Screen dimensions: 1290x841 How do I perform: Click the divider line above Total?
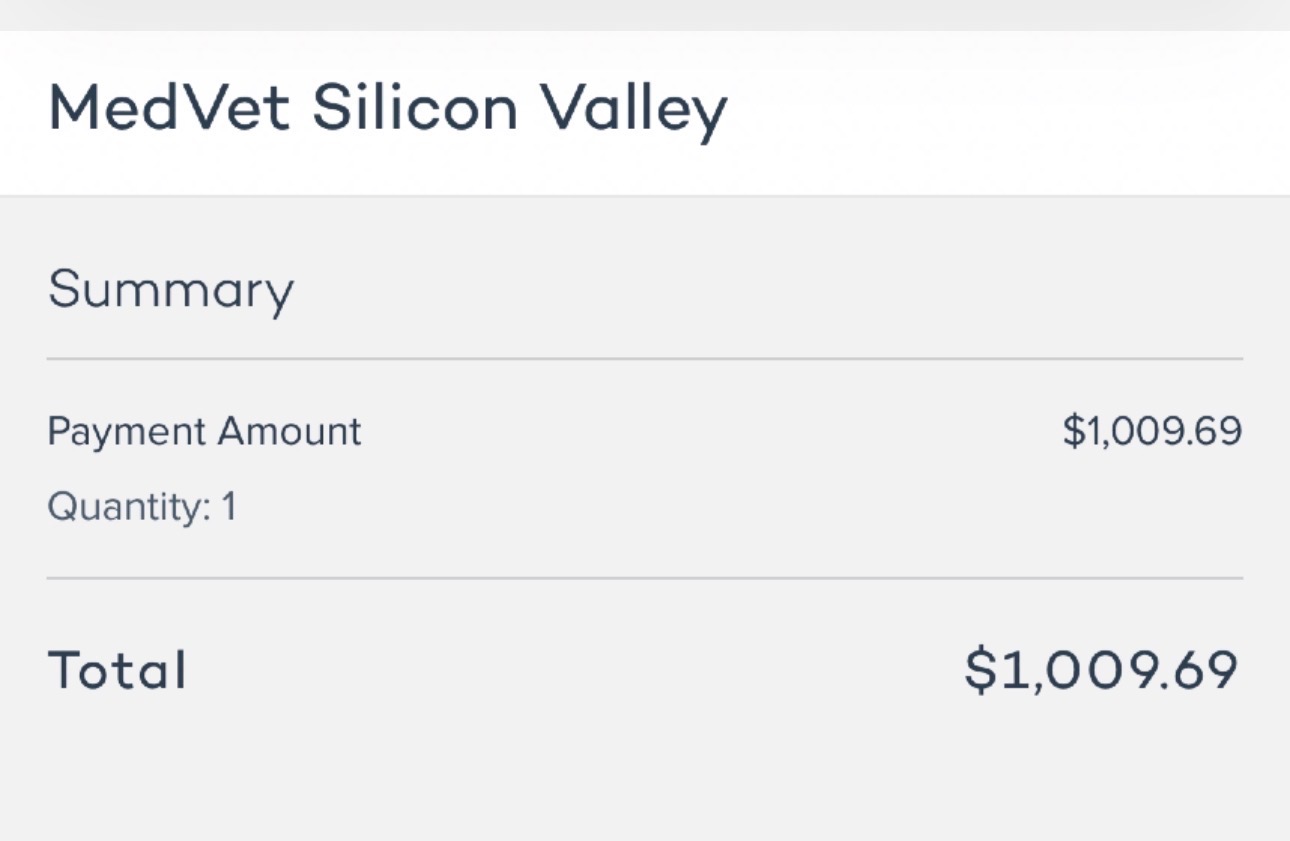pyautogui.click(x=645, y=578)
